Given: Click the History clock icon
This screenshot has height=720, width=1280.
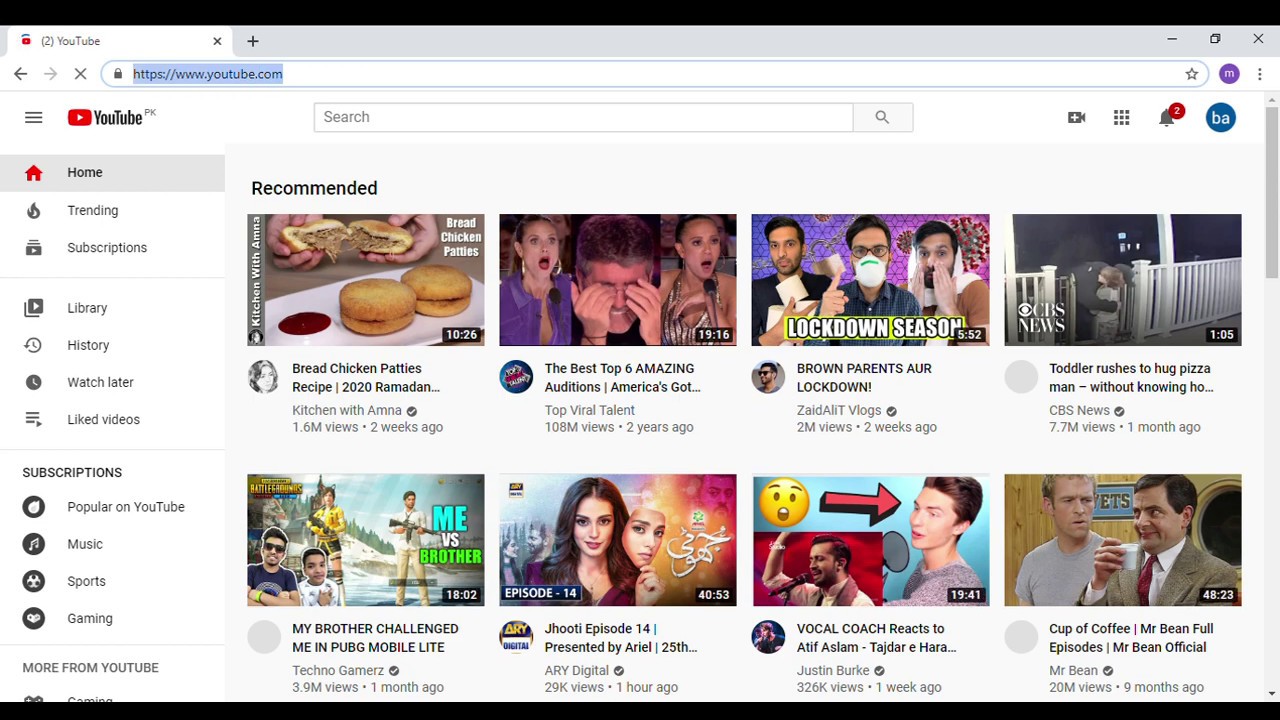Looking at the screenshot, I should coord(34,345).
